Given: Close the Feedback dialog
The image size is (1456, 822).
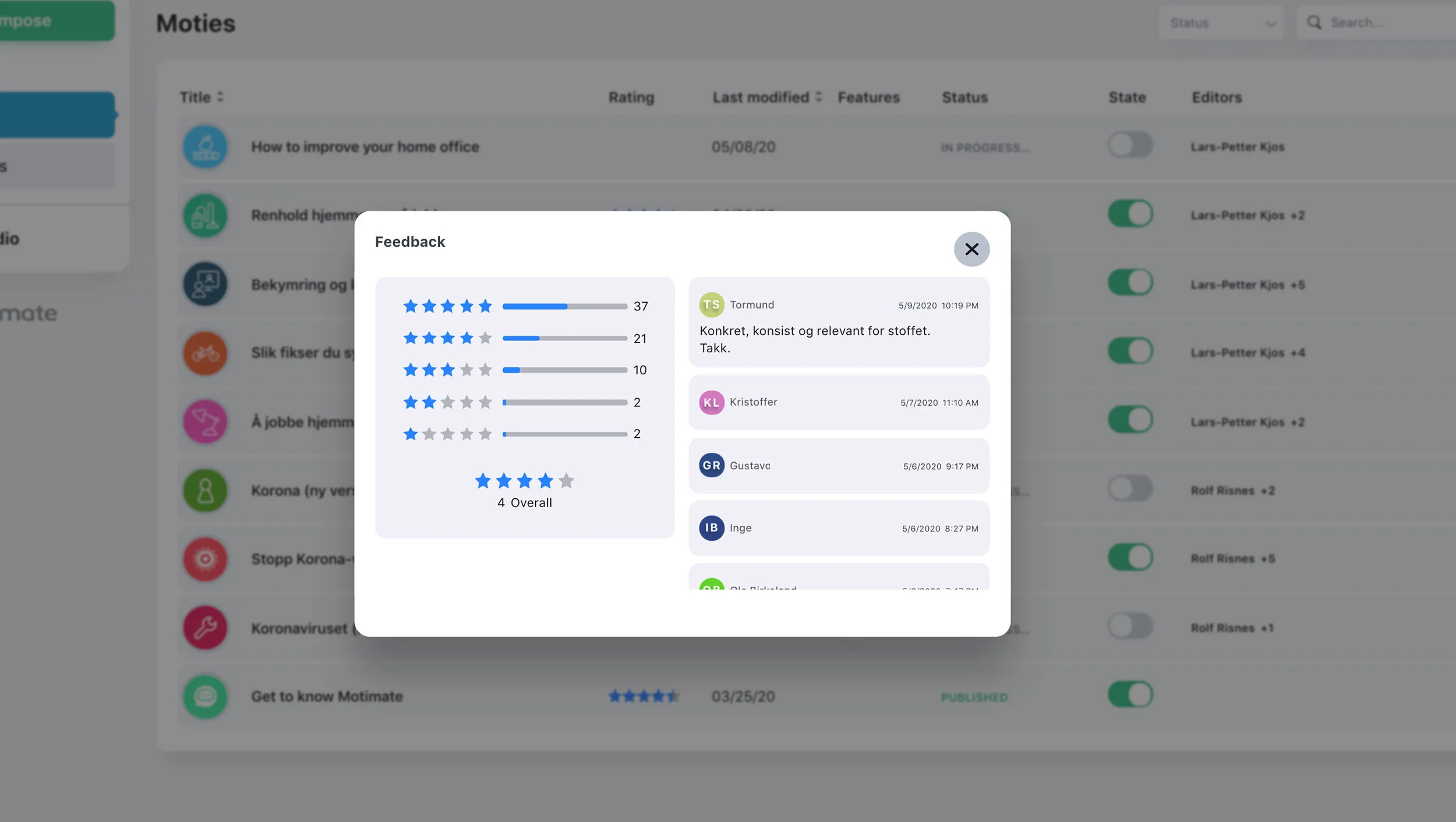Looking at the screenshot, I should click(971, 249).
